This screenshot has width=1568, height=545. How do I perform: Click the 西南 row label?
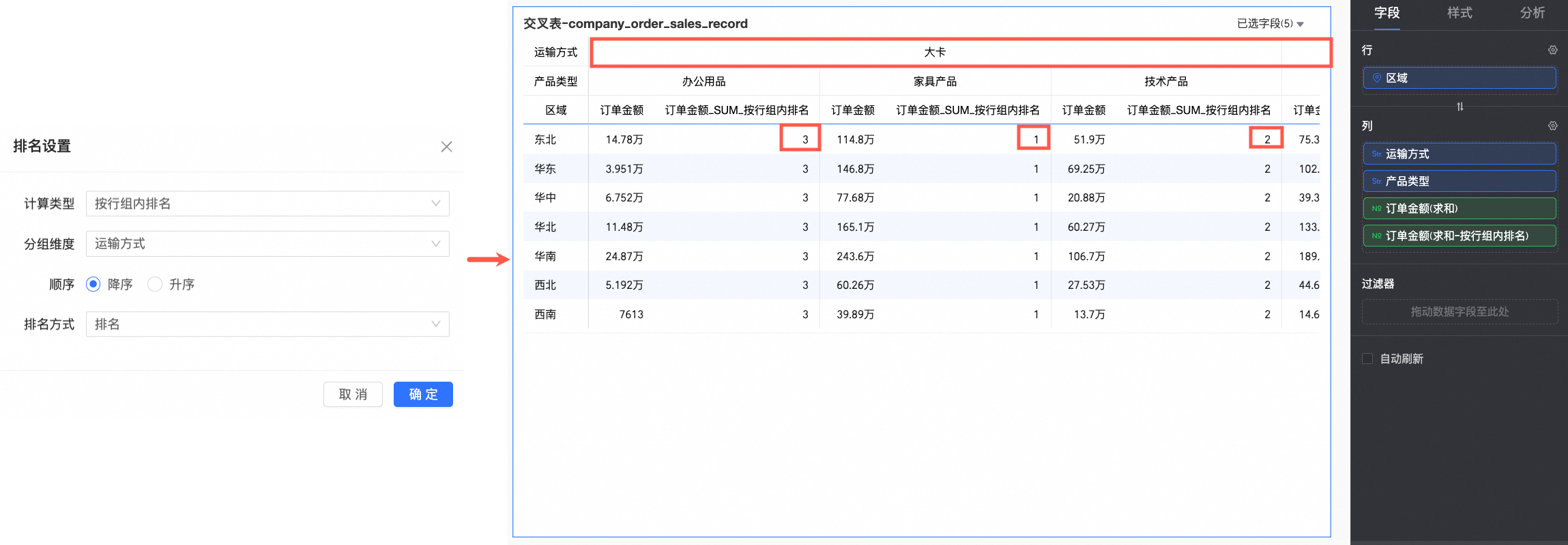point(545,314)
